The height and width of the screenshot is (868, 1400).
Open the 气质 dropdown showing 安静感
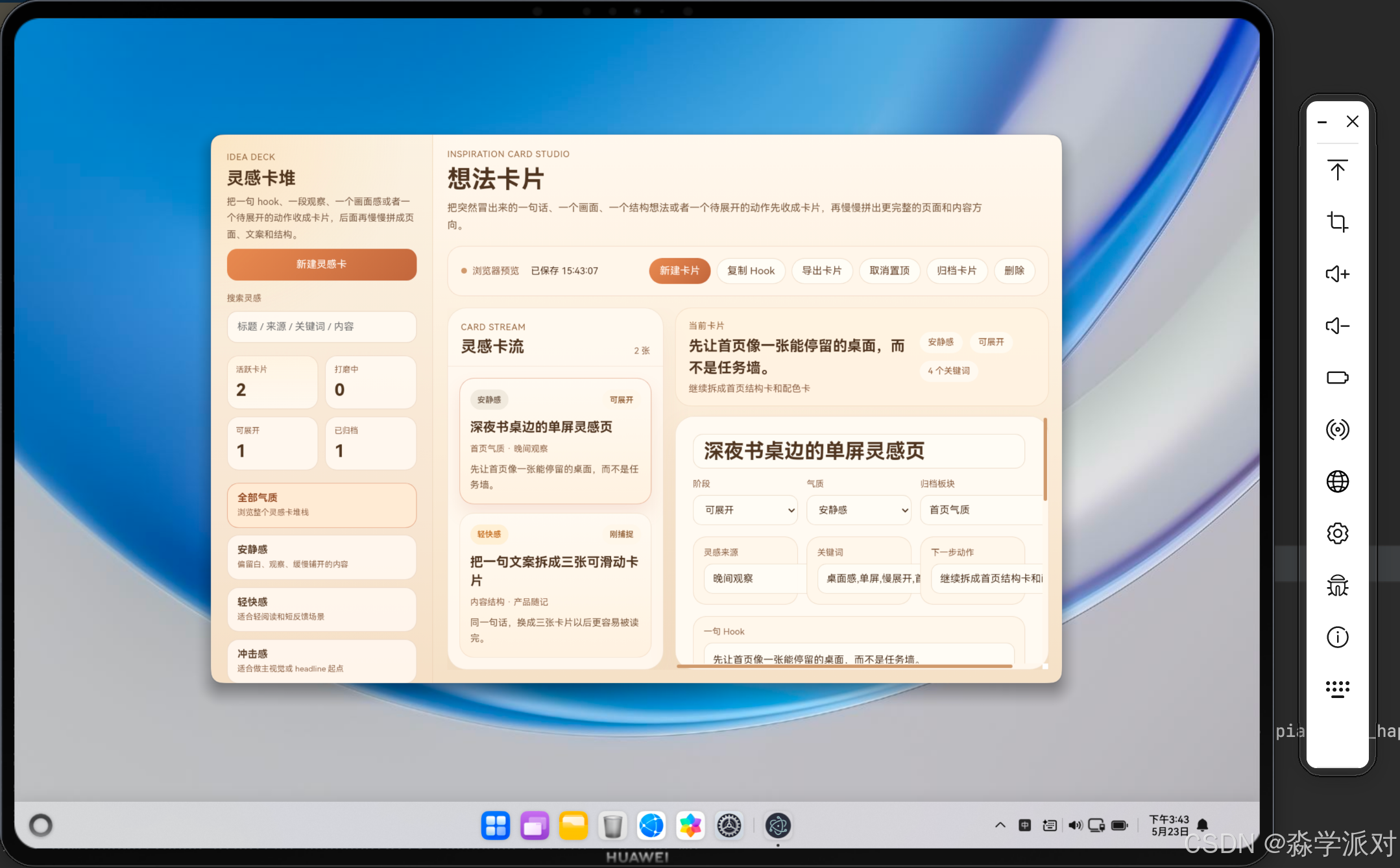[x=859, y=510]
